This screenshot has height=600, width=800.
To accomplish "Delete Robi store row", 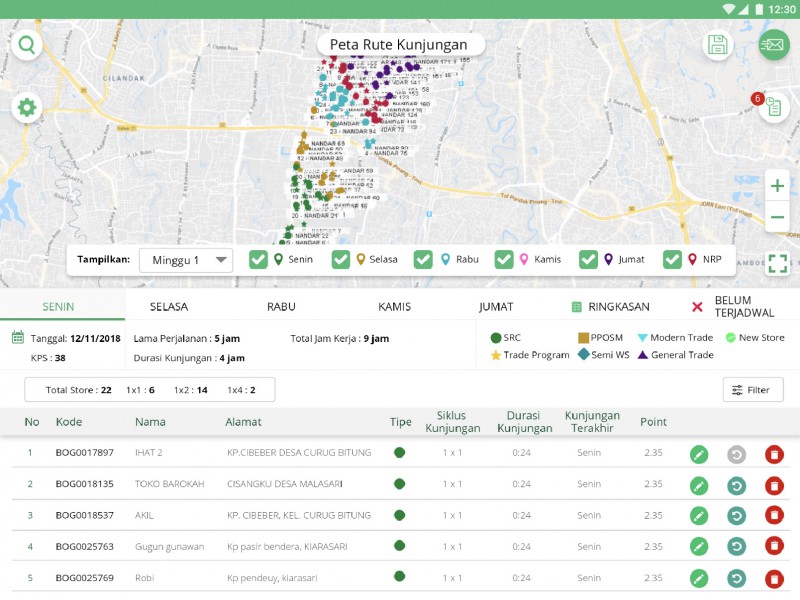I will (x=774, y=579).
